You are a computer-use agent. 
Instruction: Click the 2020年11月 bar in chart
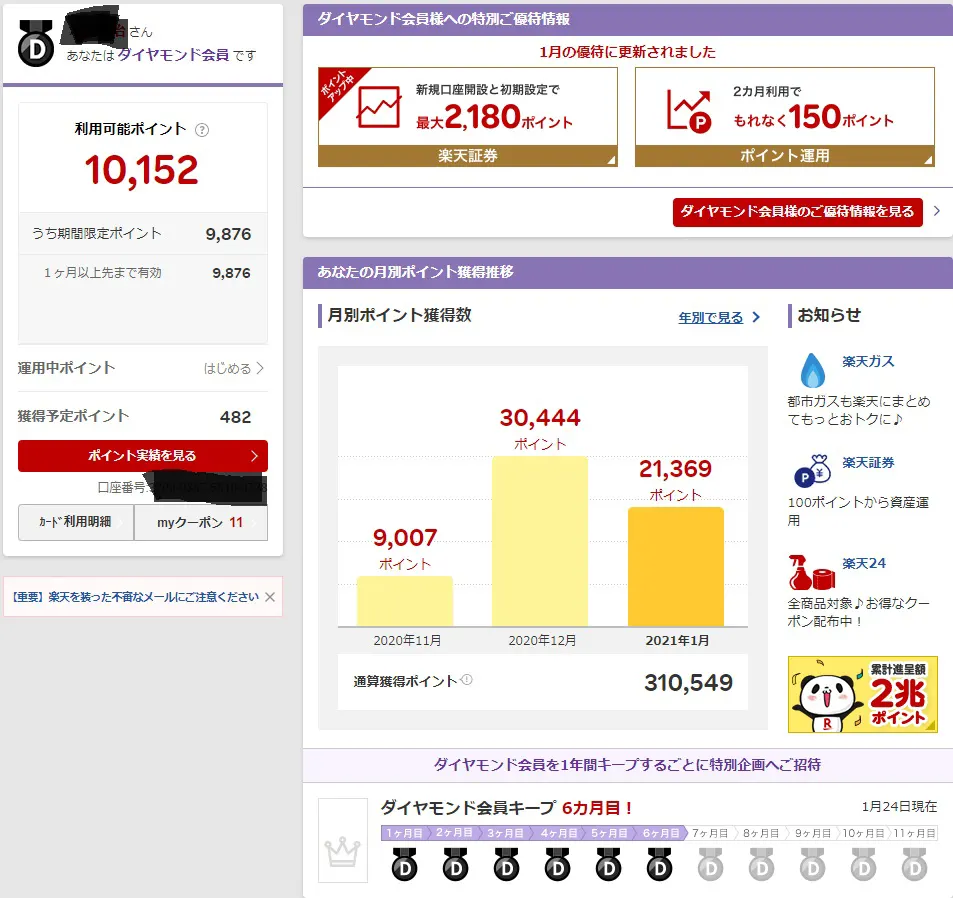[x=405, y=601]
